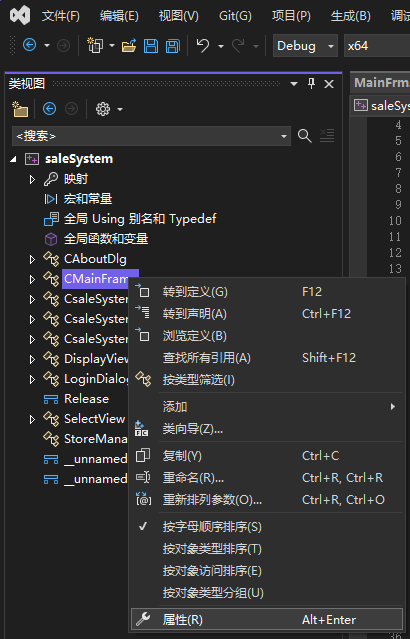Expand the DisplayView class node
The width and height of the screenshot is (410, 639).
point(32,359)
